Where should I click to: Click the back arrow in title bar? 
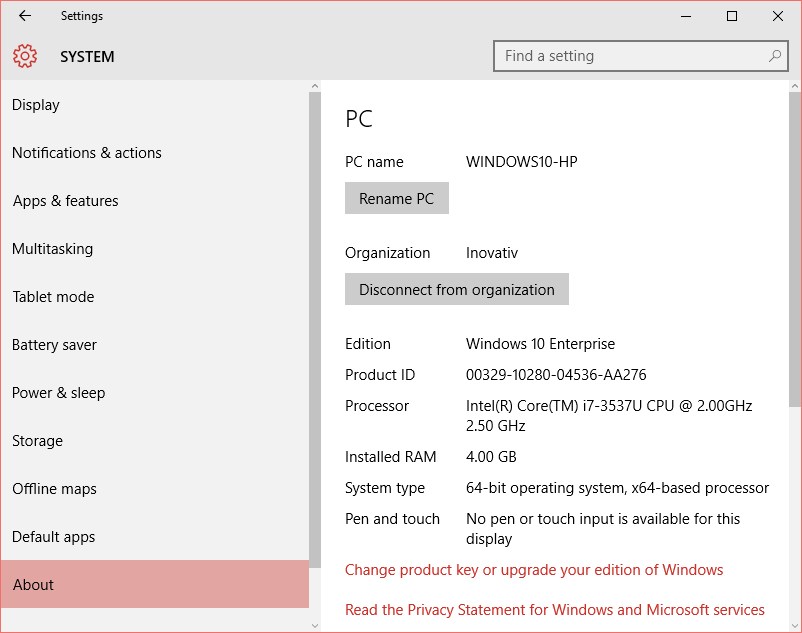[25, 16]
